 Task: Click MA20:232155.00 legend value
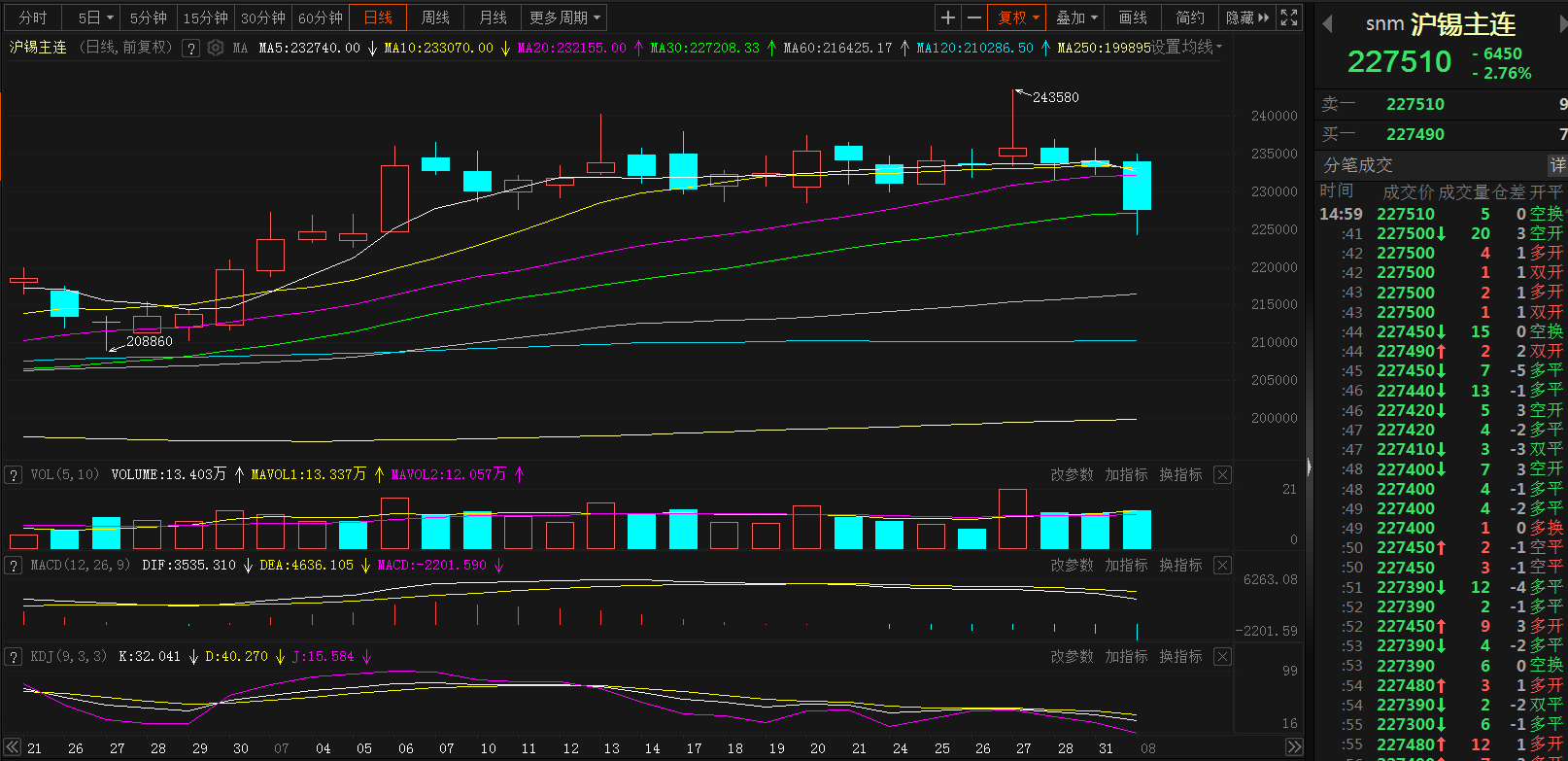pyautogui.click(x=571, y=48)
